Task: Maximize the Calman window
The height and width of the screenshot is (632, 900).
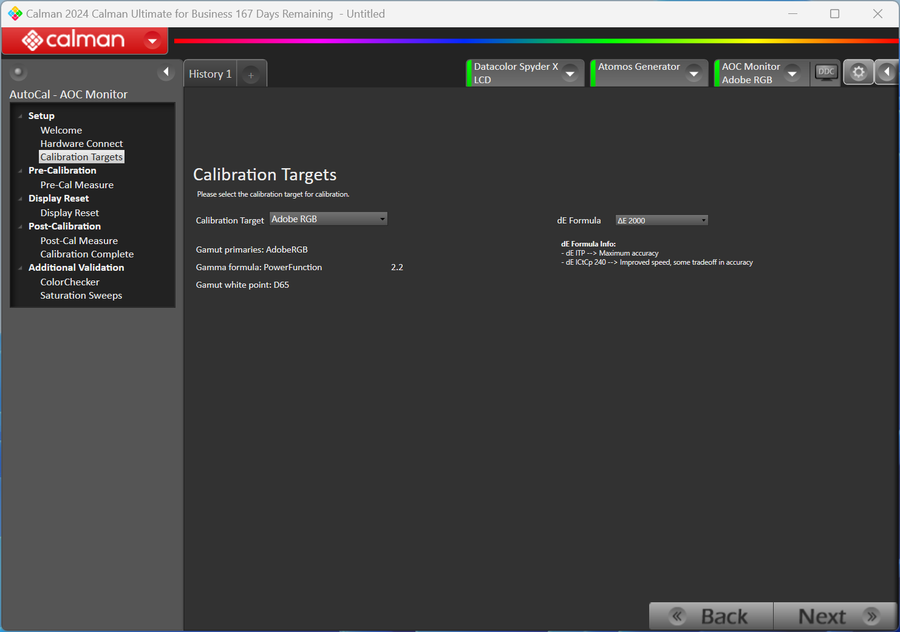Action: (835, 13)
